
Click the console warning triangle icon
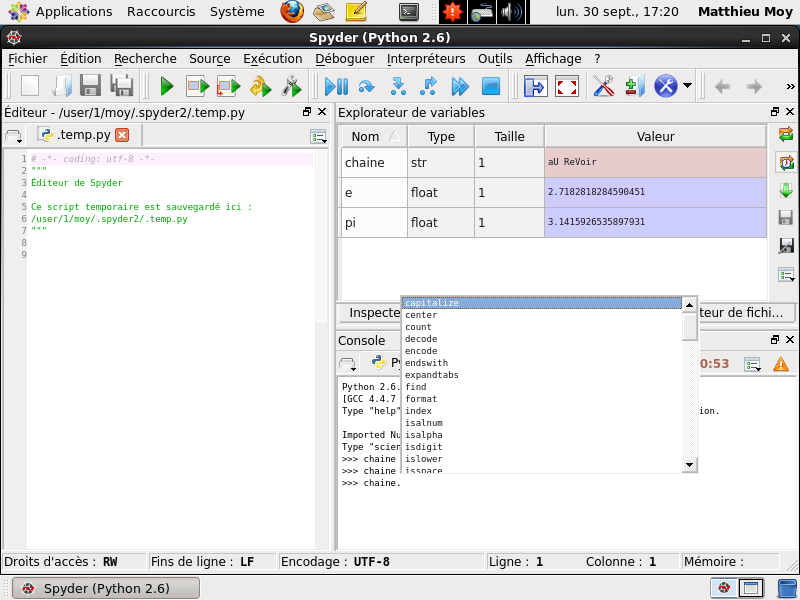click(781, 364)
